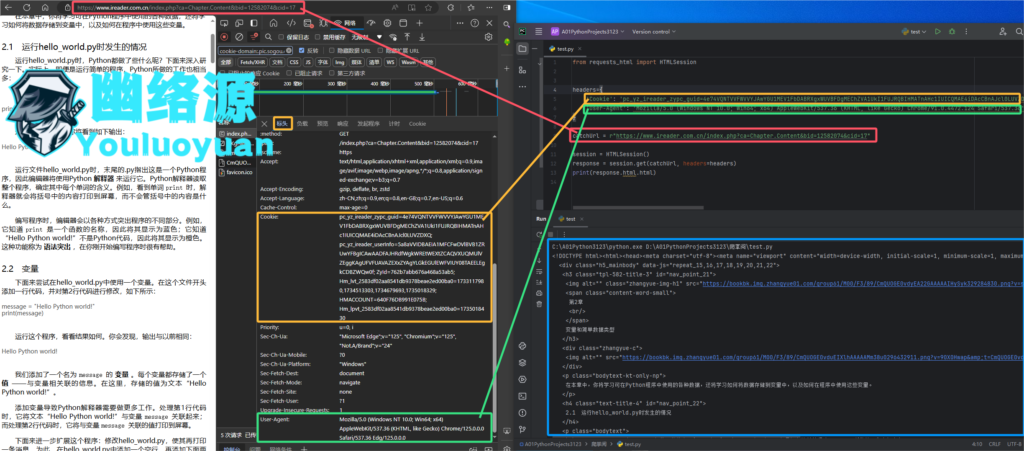Toggle the 第三方请求 third-party requests checkbox
The image size is (1024, 451).
[x=332, y=73]
